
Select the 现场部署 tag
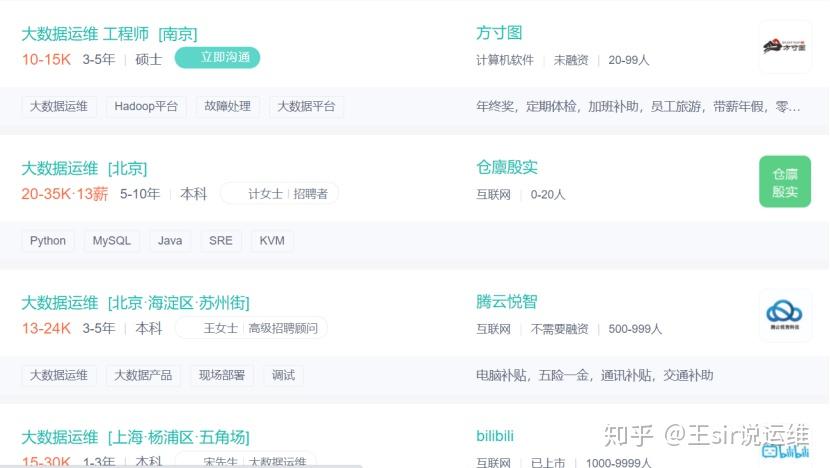coord(222,375)
